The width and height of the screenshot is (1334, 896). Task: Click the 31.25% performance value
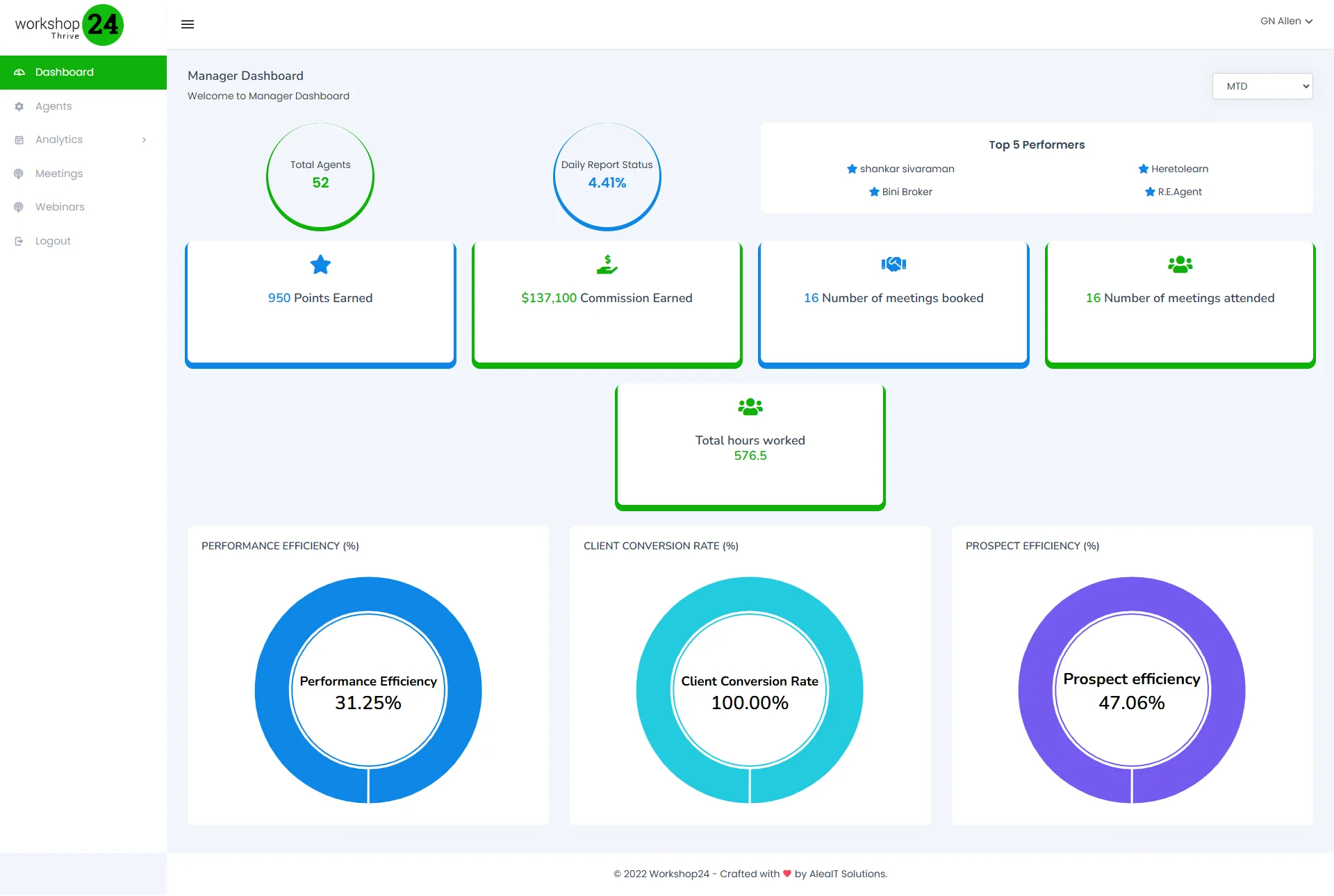click(x=368, y=703)
